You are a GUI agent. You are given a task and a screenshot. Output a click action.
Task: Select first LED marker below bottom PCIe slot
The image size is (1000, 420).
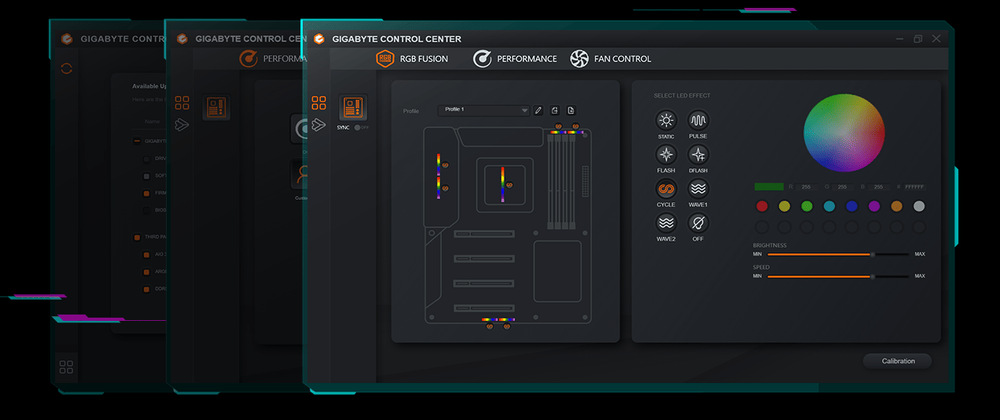coord(489,326)
